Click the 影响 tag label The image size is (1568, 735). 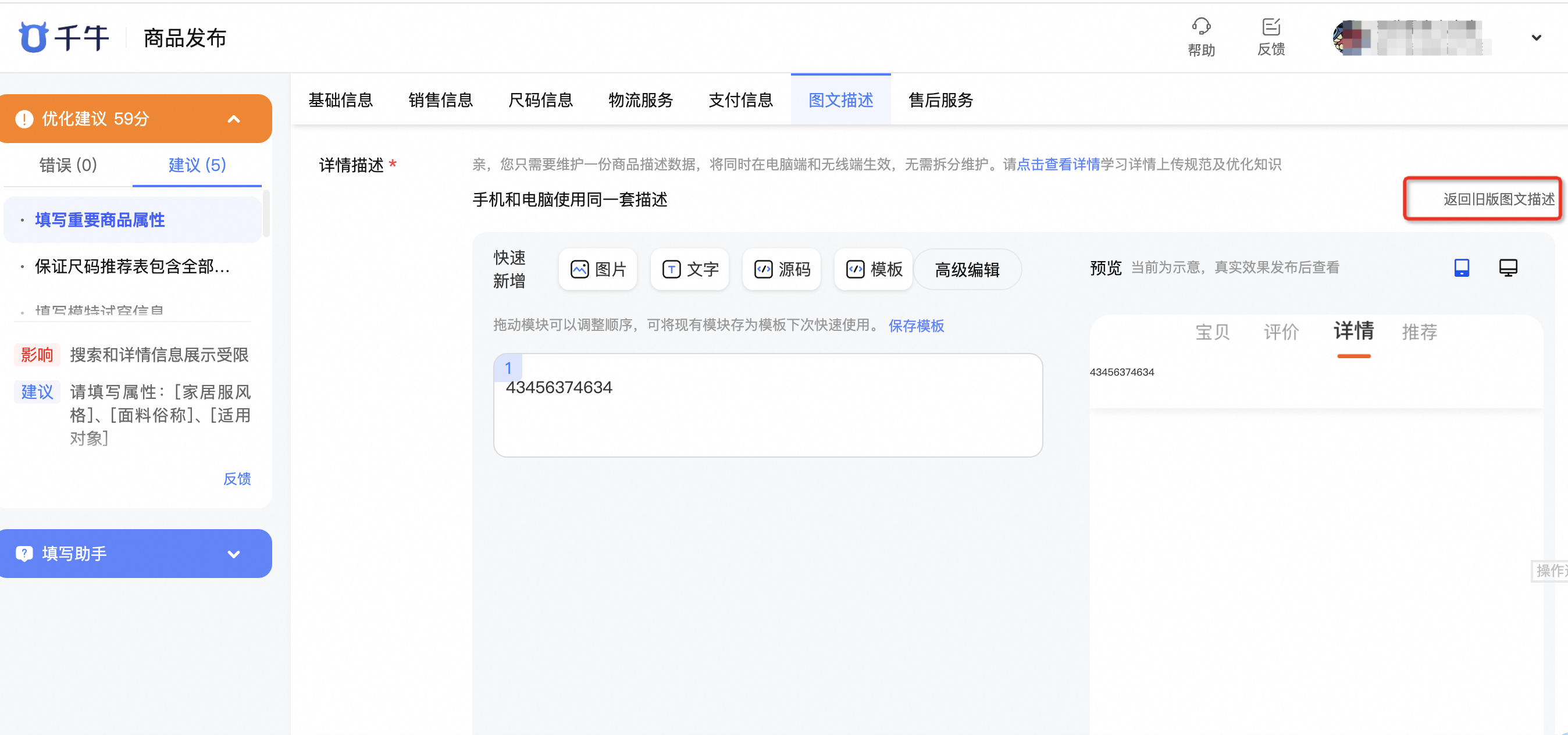point(37,355)
